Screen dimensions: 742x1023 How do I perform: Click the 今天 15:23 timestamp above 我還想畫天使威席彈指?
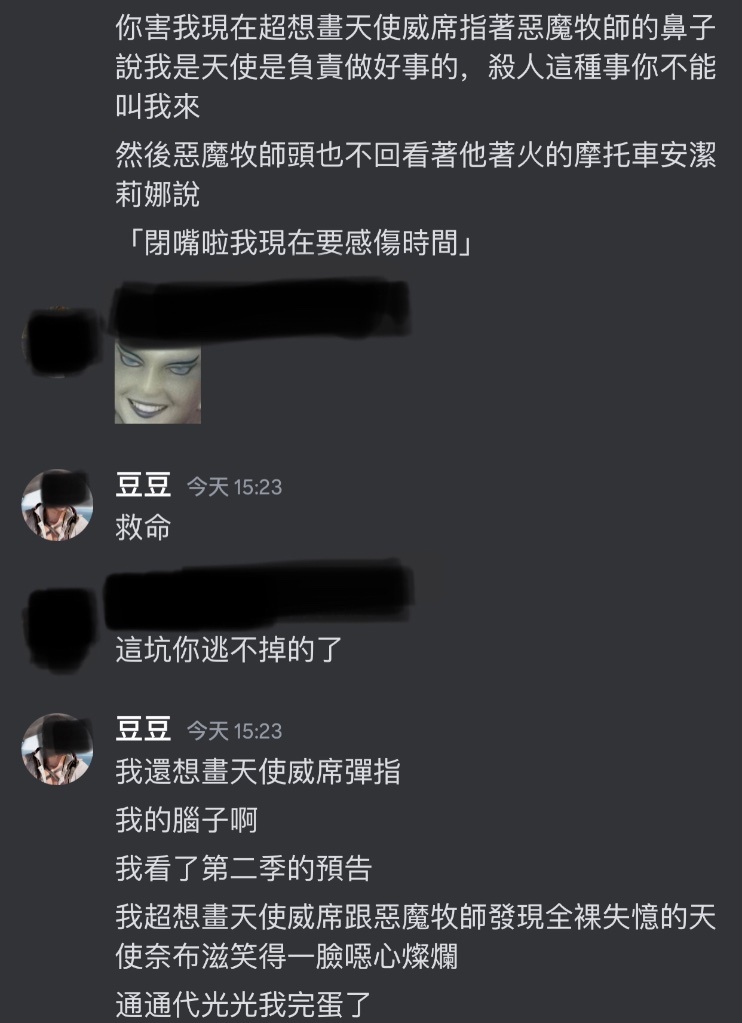coord(234,731)
